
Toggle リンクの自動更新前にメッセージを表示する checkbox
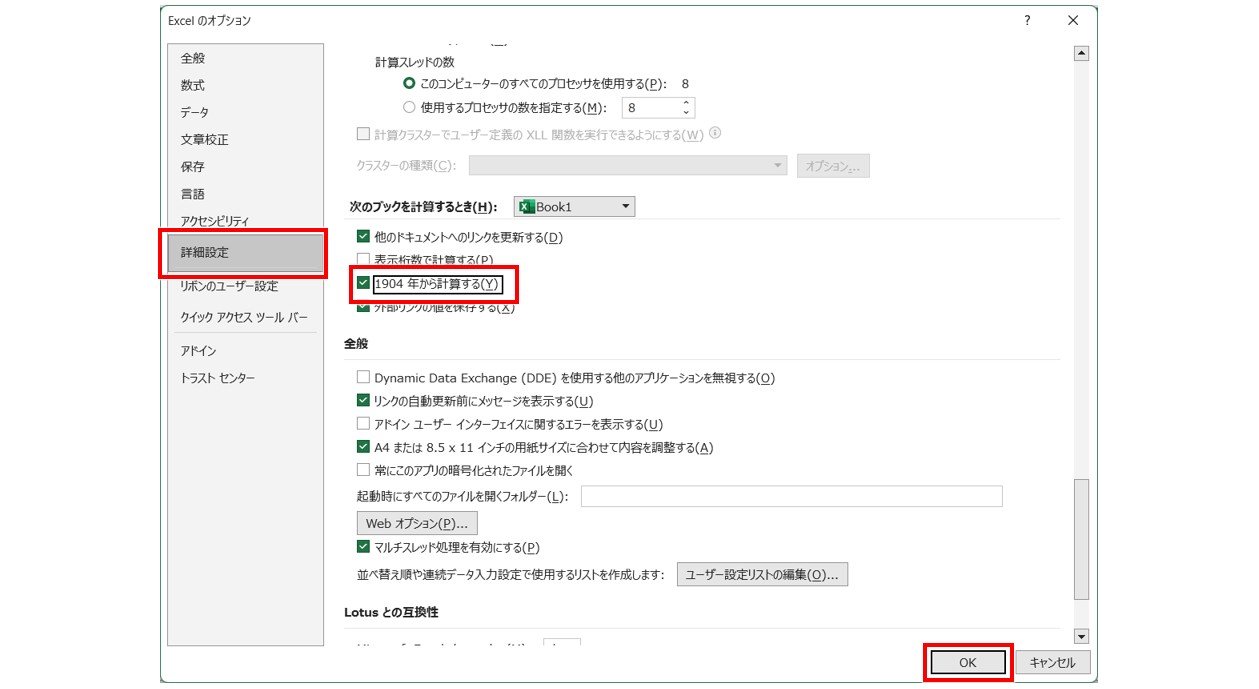(363, 401)
